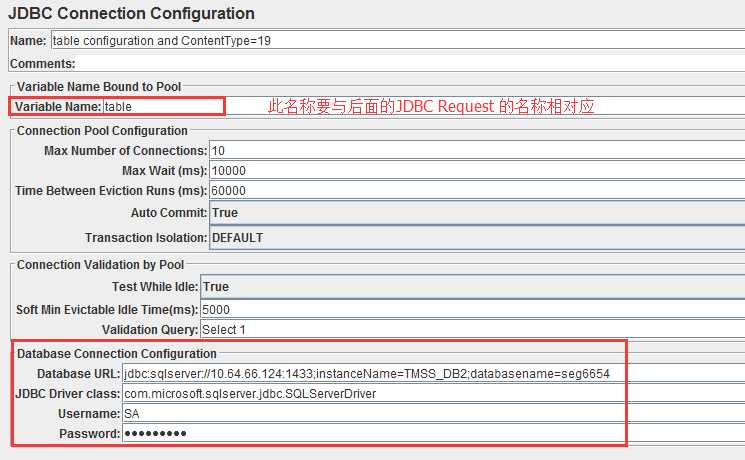Click the 'Auto Commit:' label
The height and width of the screenshot is (460, 745).
tap(169, 213)
